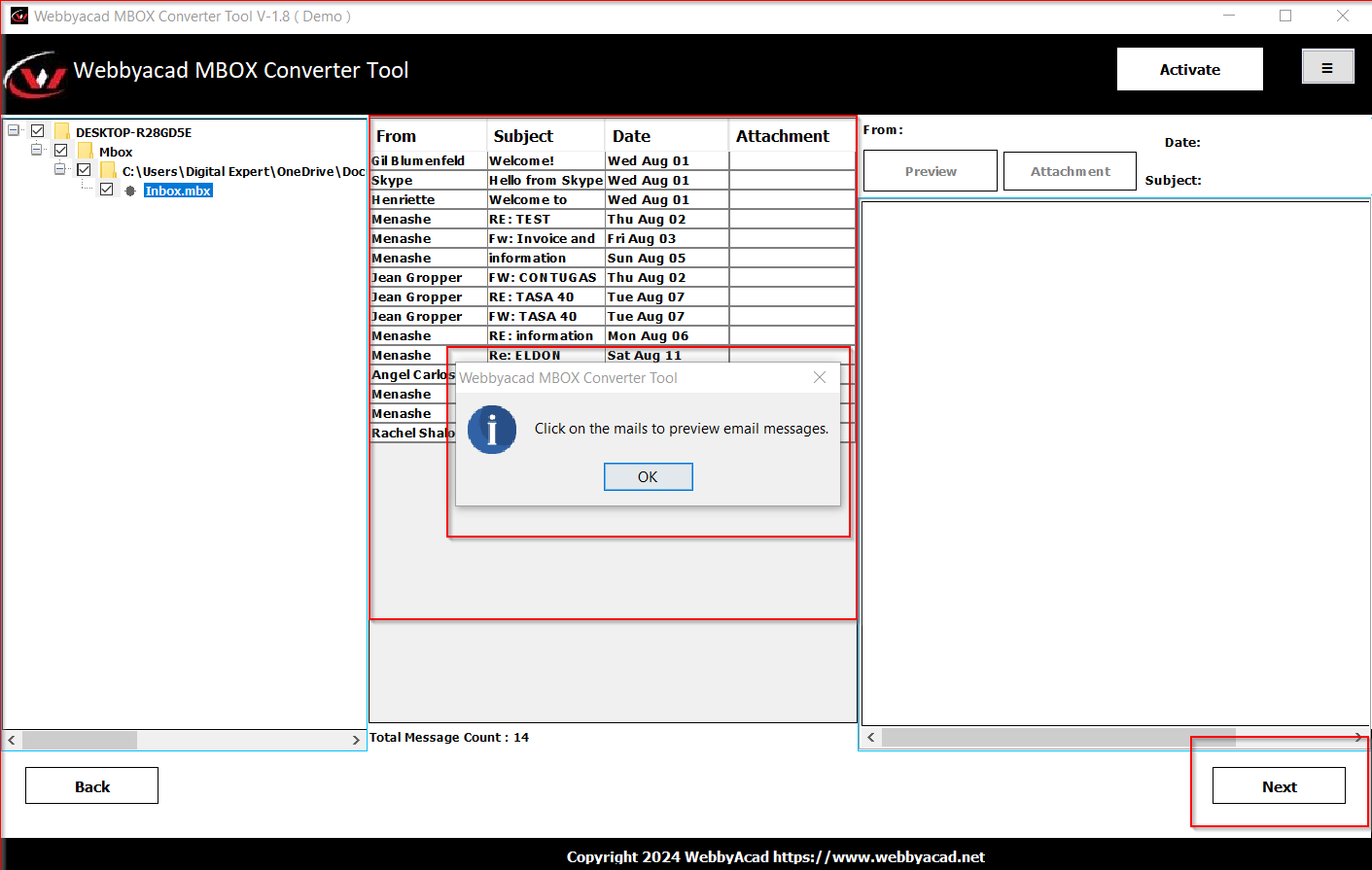Select the Hello from Skype email row
The image size is (1372, 870).
(x=545, y=180)
